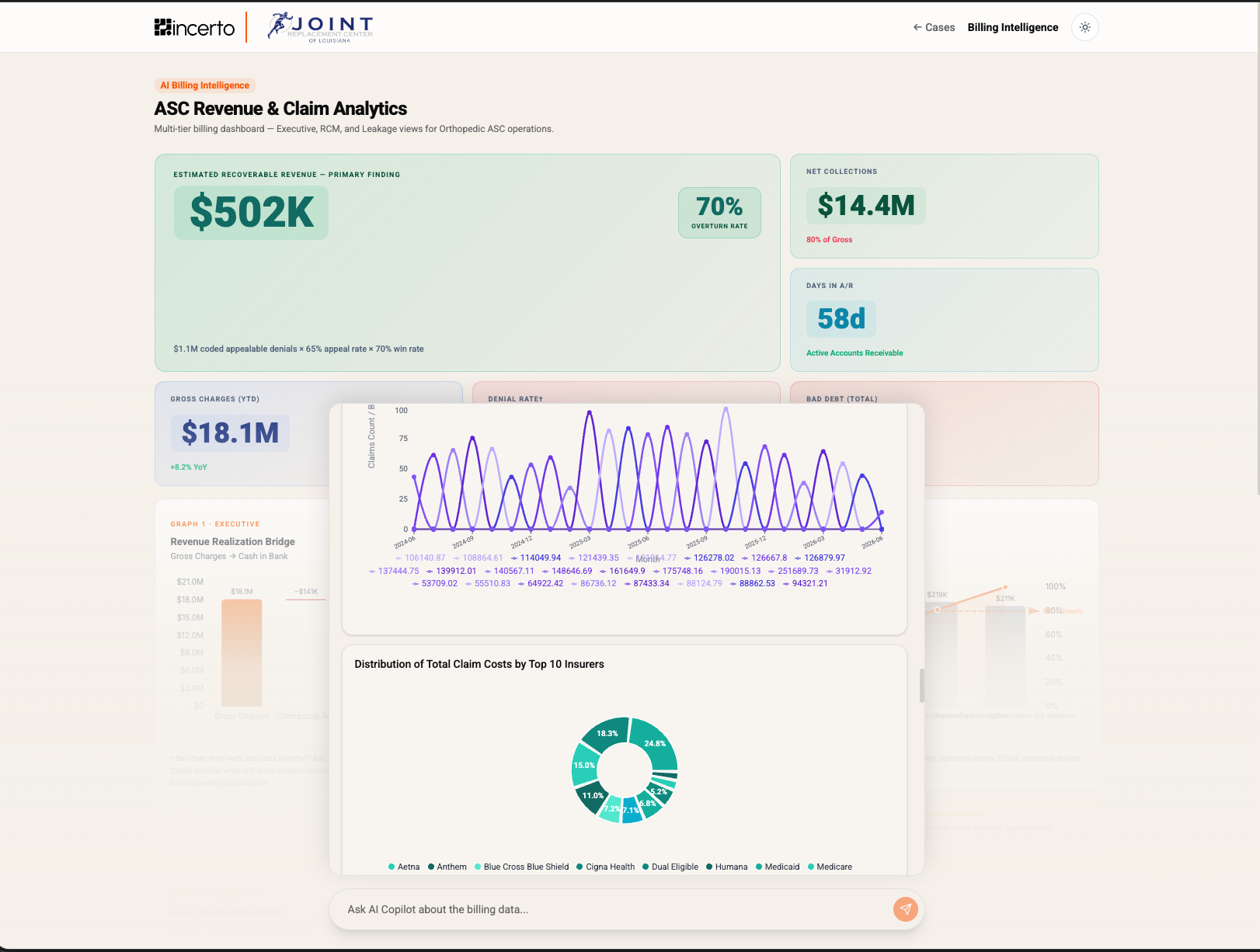
Task: Click the 70% Overturn Rate badge
Action: tap(719, 213)
